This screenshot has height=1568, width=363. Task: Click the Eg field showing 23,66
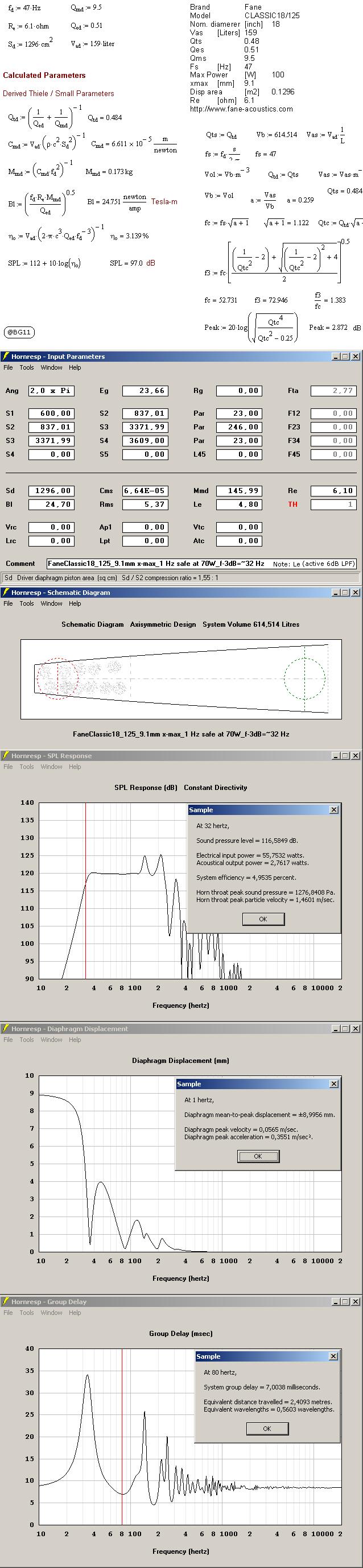pyautogui.click(x=145, y=391)
